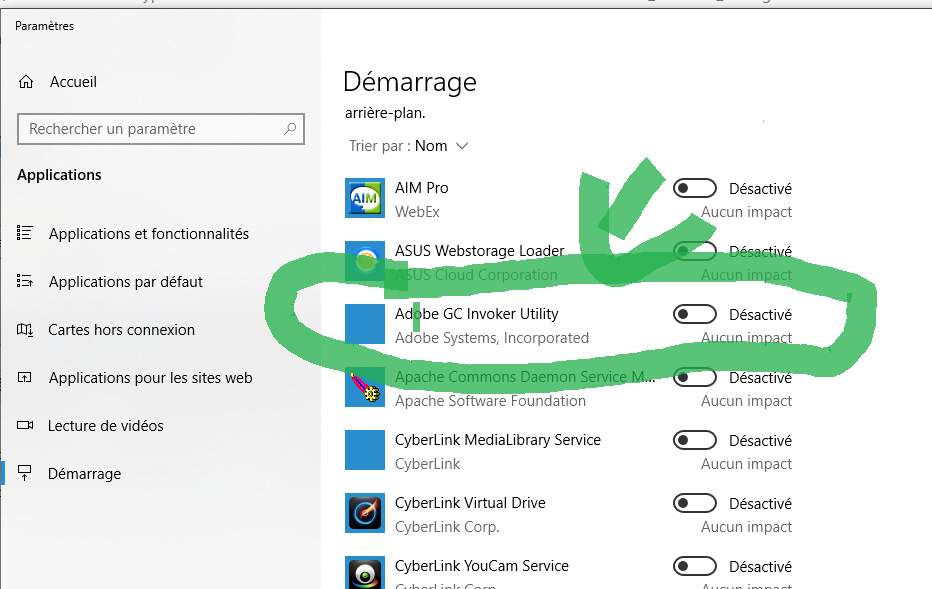Image resolution: width=932 pixels, height=589 pixels.
Task: Click the AIM Pro app icon
Action: (x=365, y=199)
